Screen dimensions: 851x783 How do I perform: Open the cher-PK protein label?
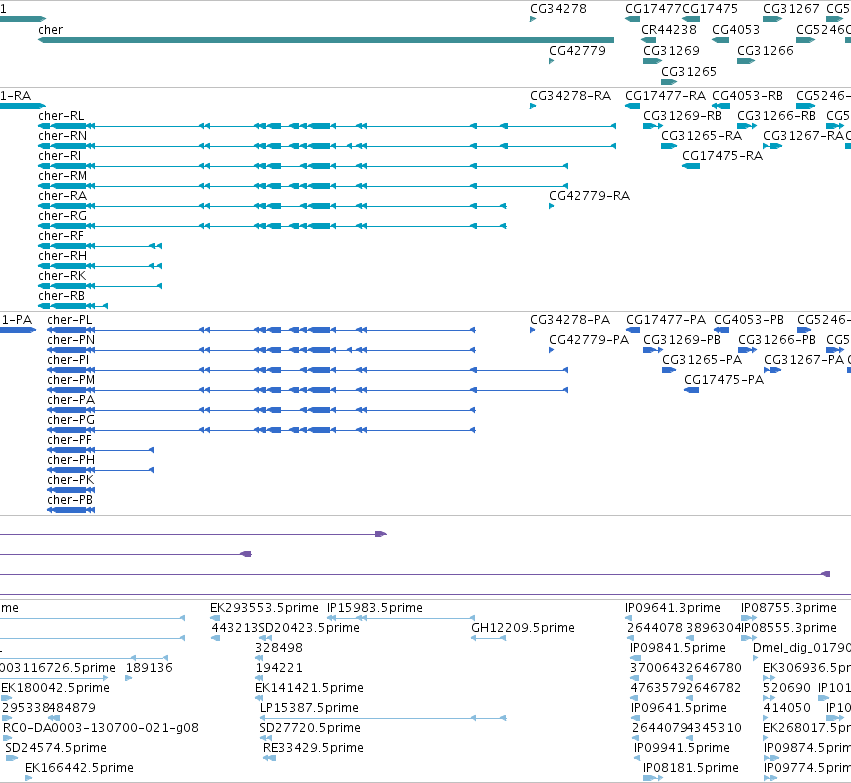click(71, 480)
